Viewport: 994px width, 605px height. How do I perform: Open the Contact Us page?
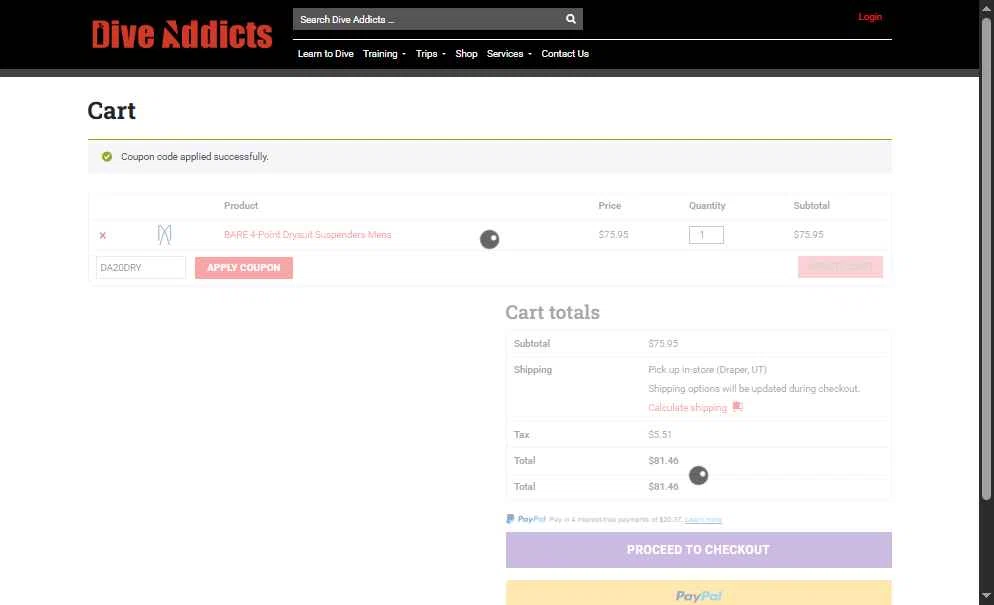click(x=565, y=54)
